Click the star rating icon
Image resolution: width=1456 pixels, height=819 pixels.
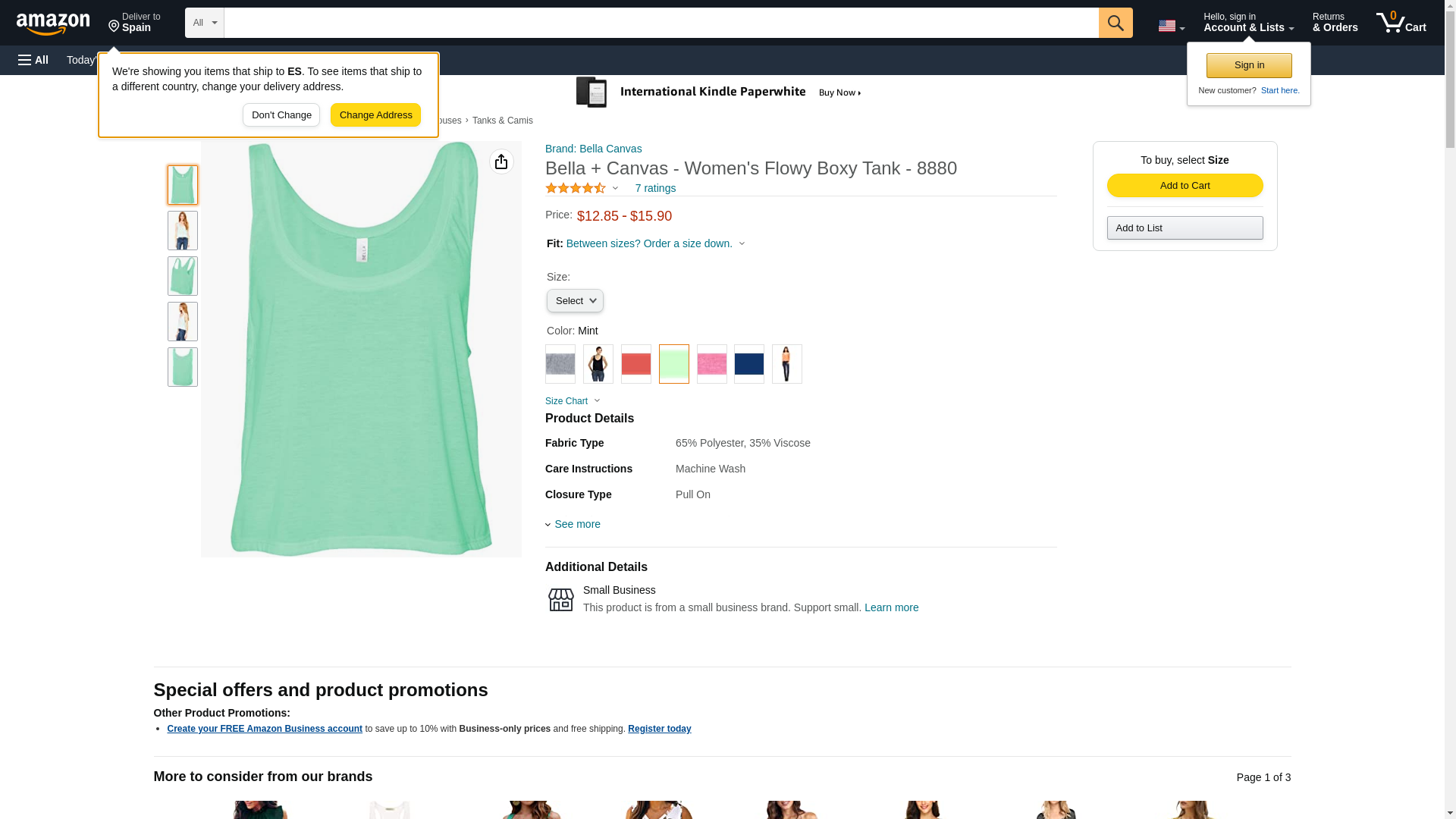[x=576, y=188]
